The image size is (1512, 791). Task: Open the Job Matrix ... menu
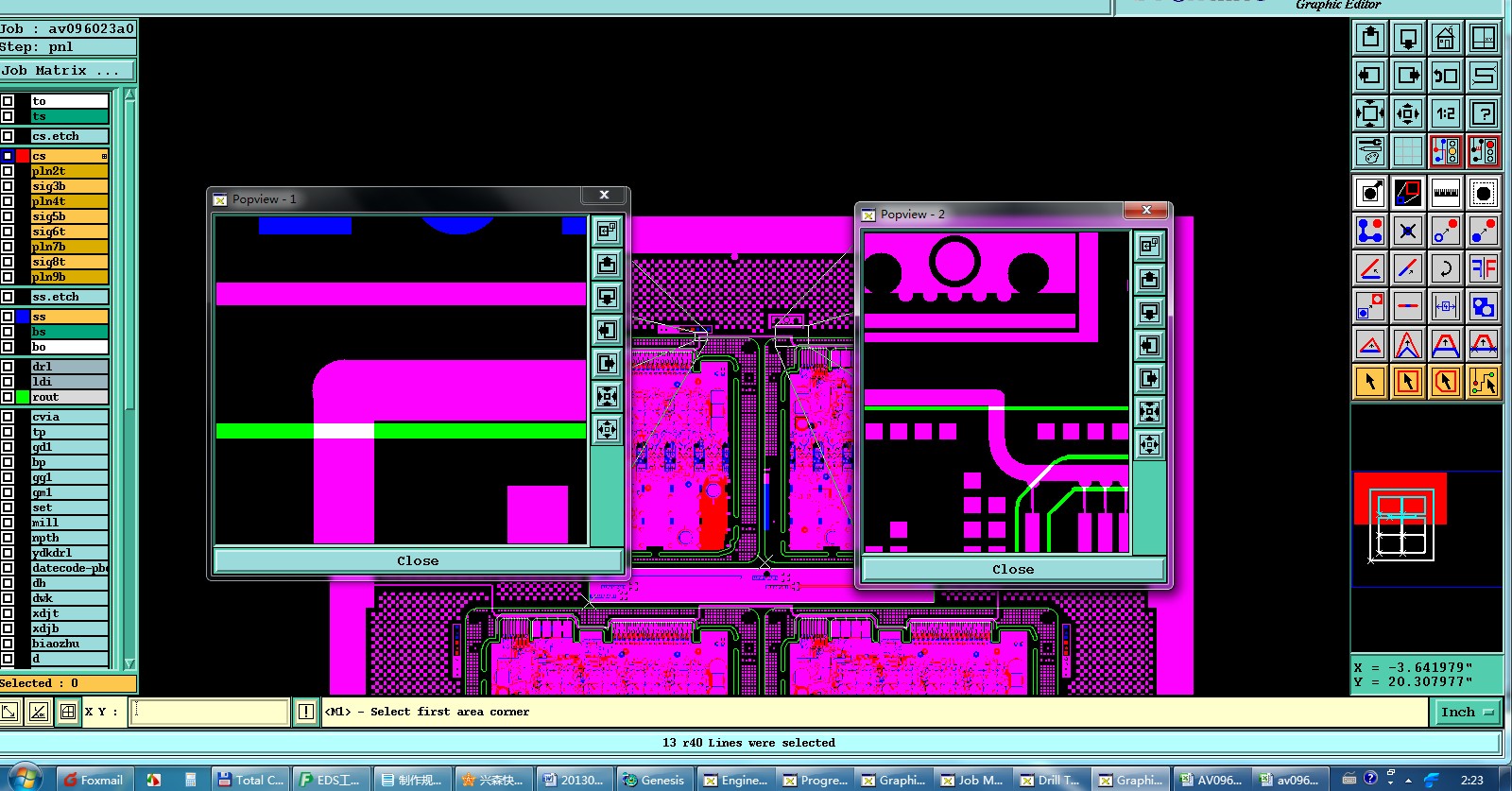(68, 71)
